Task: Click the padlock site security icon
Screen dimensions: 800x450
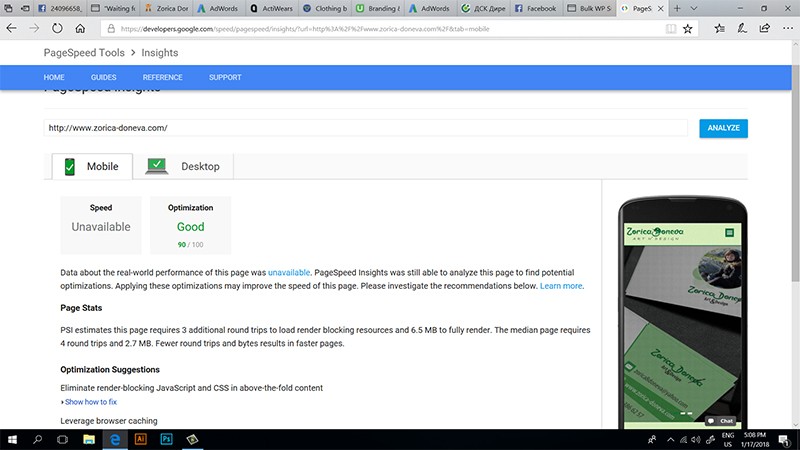Action: [x=111, y=29]
